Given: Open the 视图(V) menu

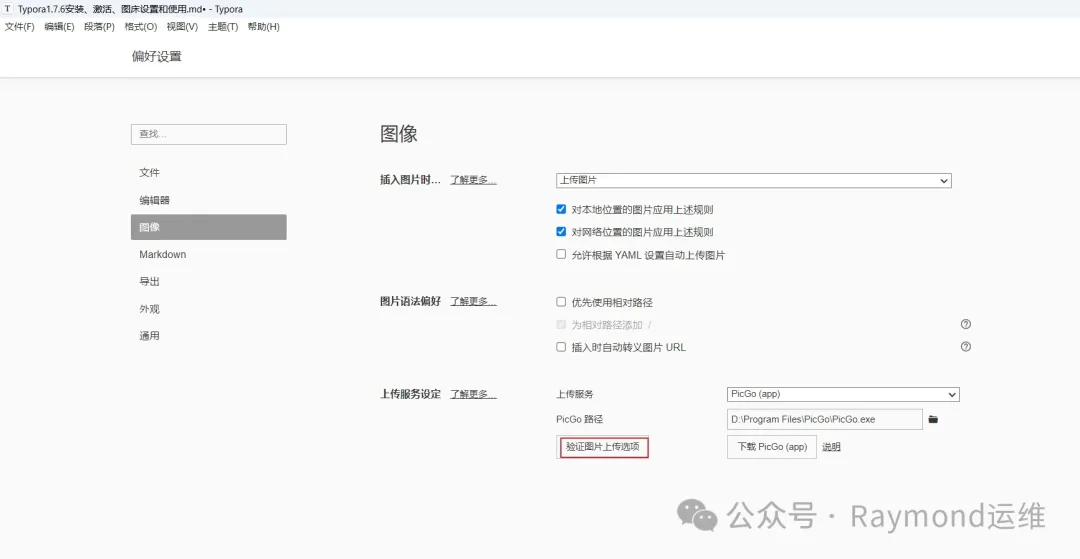Looking at the screenshot, I should click(182, 27).
